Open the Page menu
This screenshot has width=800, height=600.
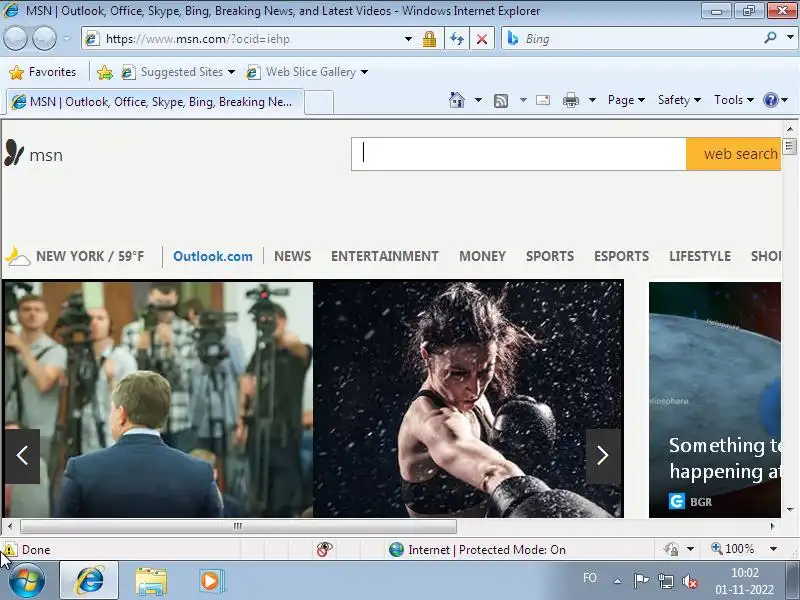tap(626, 100)
